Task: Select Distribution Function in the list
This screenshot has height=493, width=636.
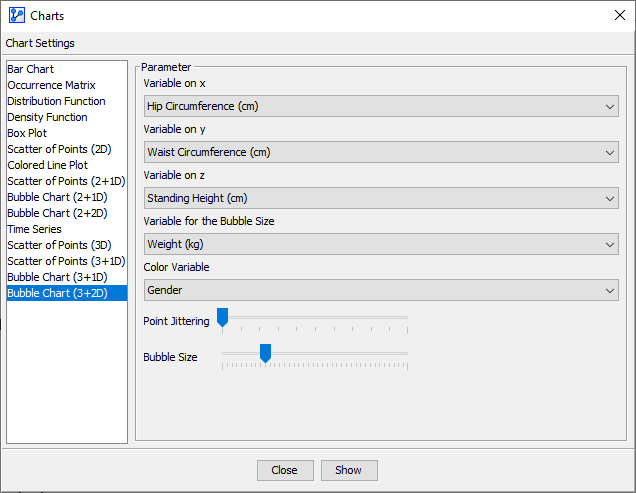Action: tap(56, 101)
